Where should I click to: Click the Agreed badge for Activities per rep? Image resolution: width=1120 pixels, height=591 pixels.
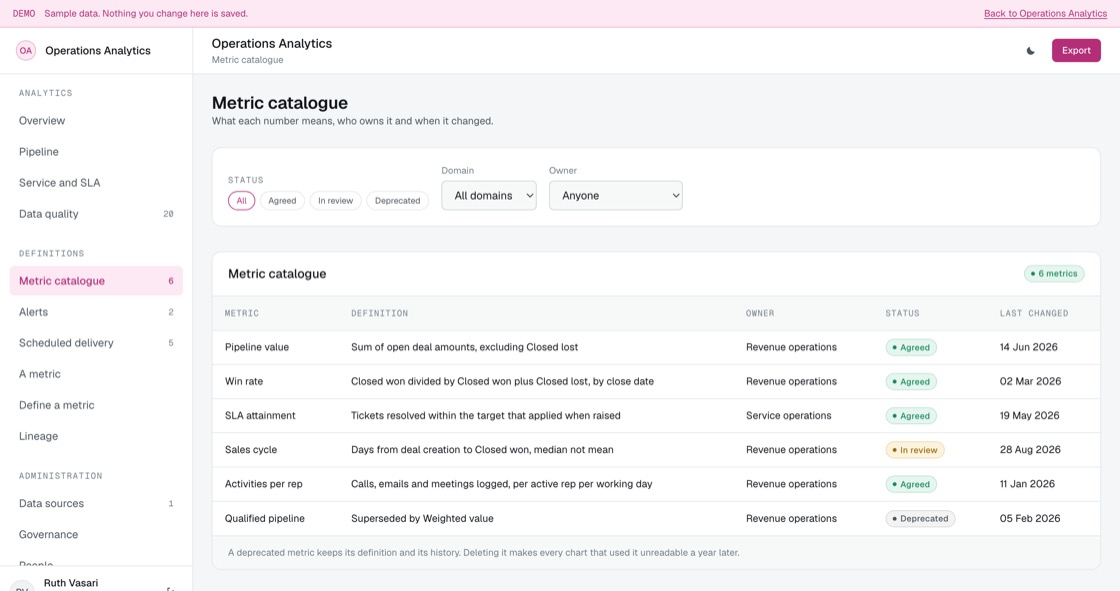[x=911, y=485]
